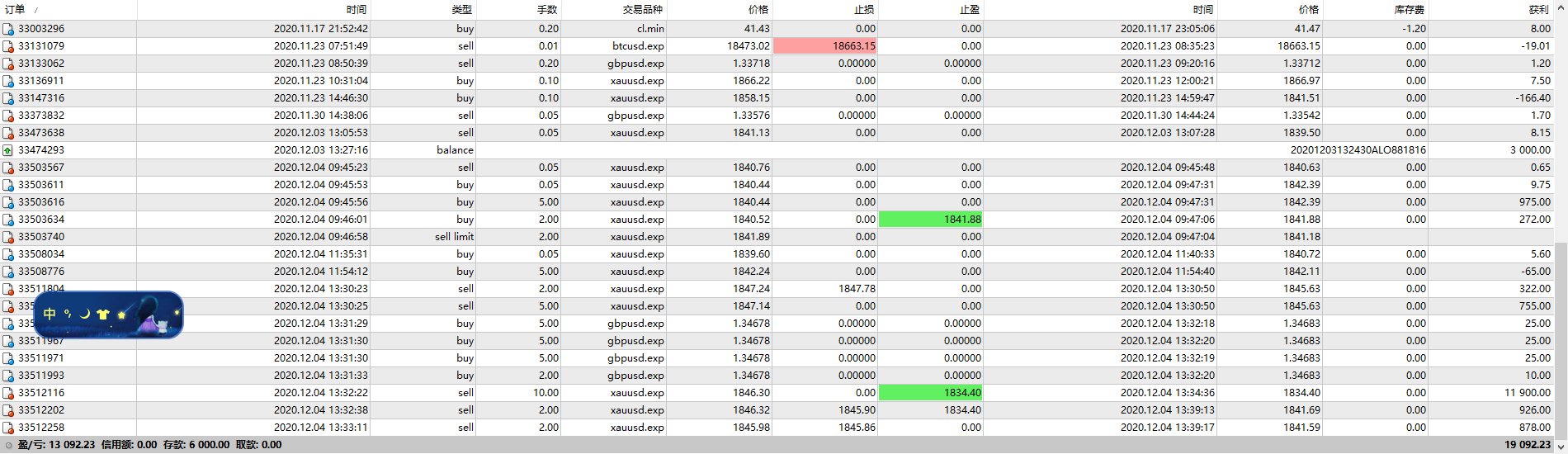Image resolution: width=1568 pixels, height=454 pixels.
Task: Click the order icon for 33133062
Action: 8,64
